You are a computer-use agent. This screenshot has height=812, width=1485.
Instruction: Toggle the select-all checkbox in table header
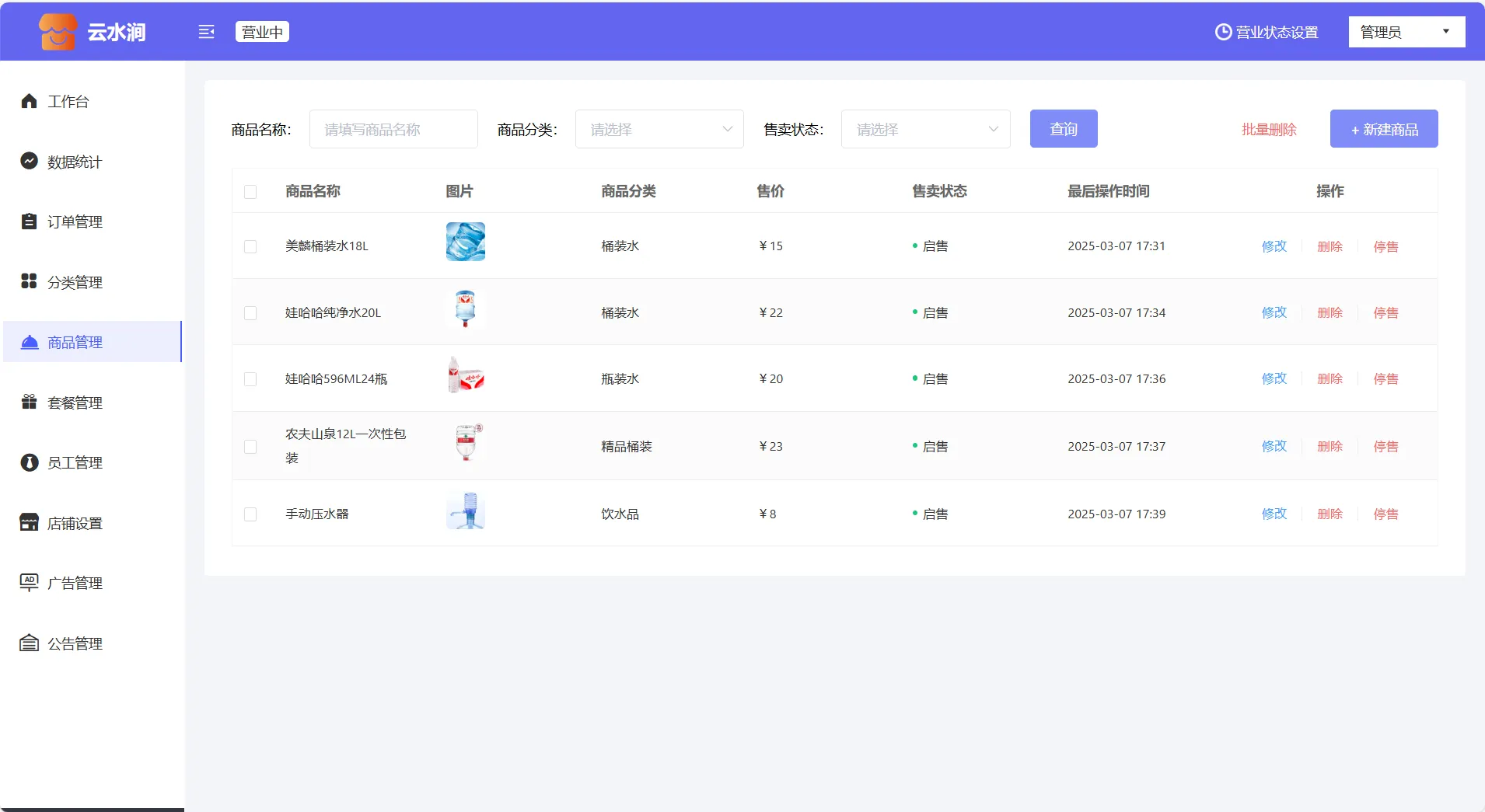pos(250,192)
